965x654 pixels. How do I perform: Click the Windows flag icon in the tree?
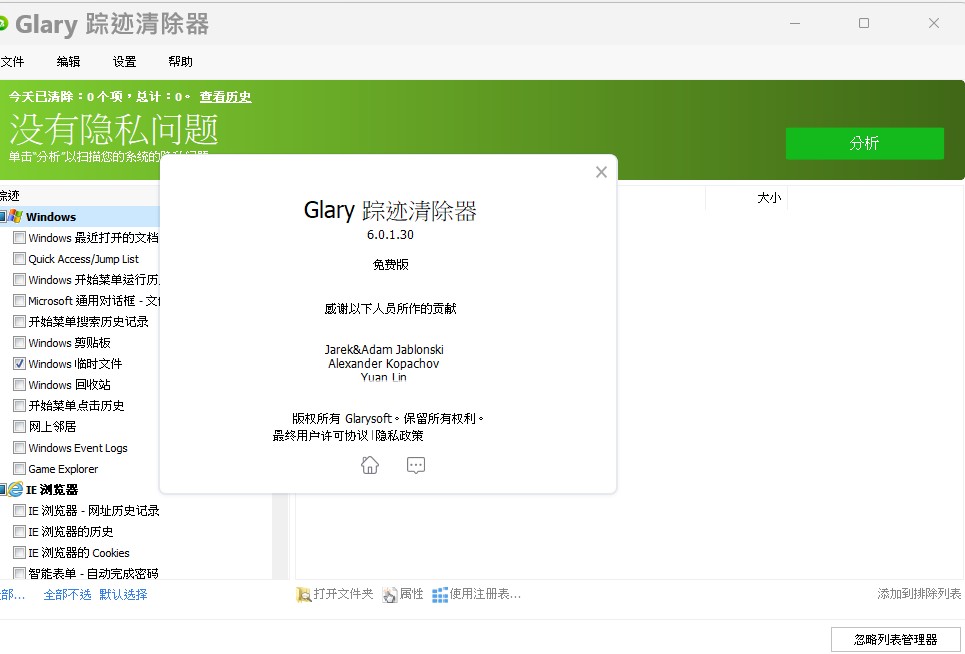coord(16,217)
